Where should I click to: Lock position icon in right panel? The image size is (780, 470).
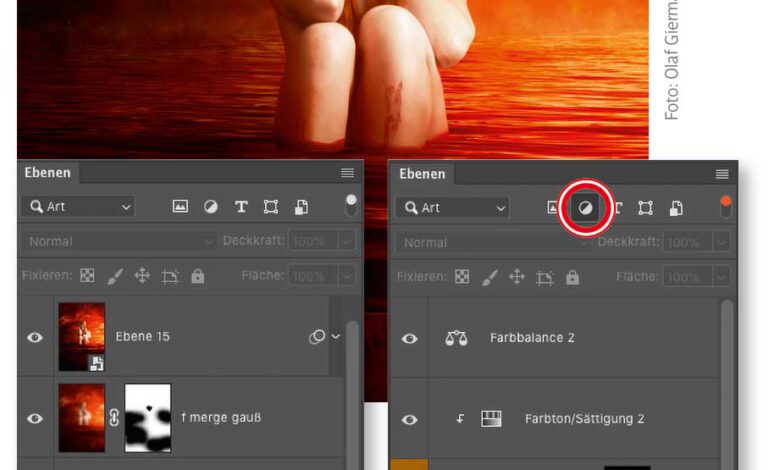point(517,277)
